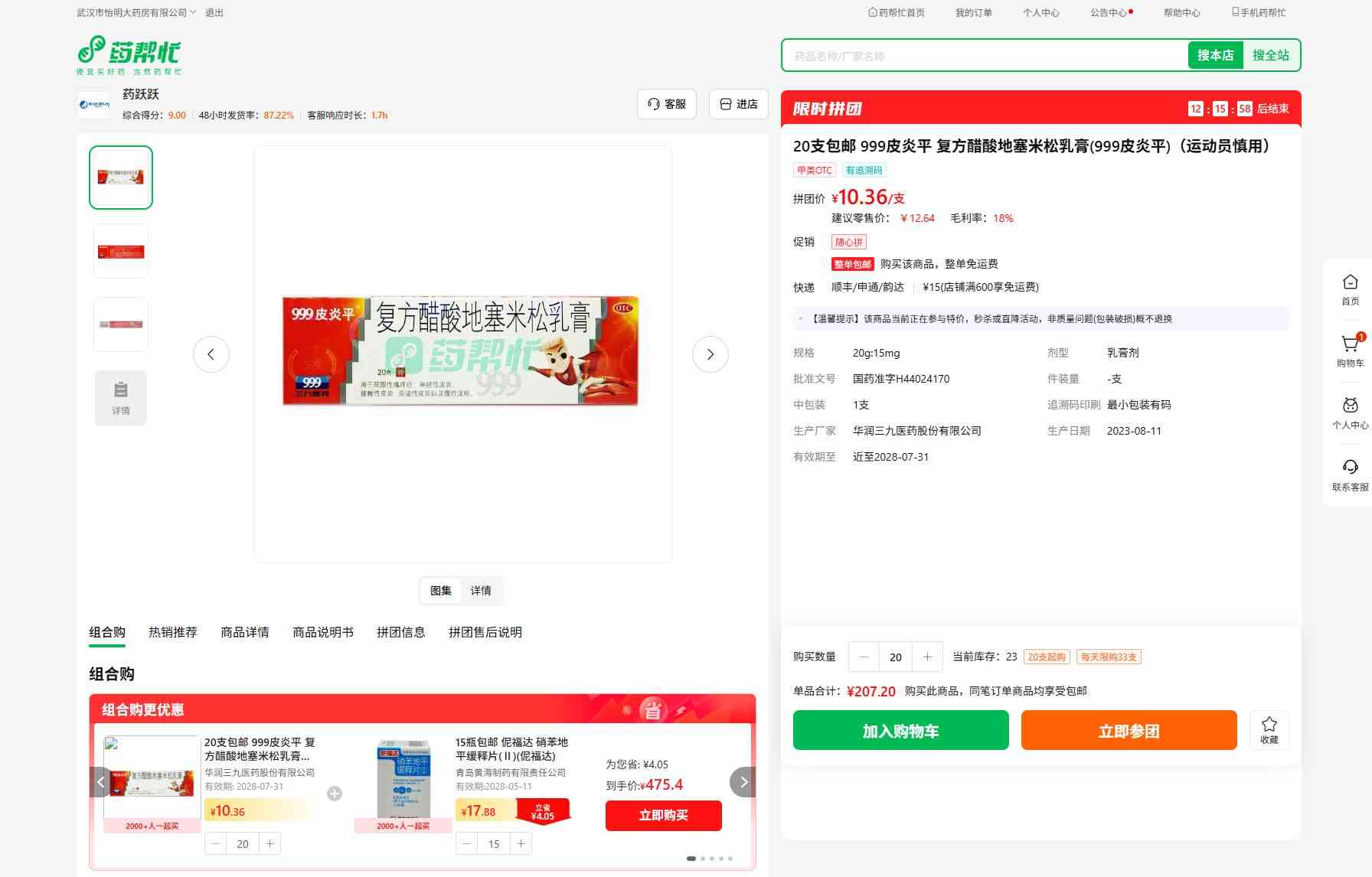The width and height of the screenshot is (1372, 877).
Task: Switch to the 商品说明书 tab
Action: tap(322, 632)
